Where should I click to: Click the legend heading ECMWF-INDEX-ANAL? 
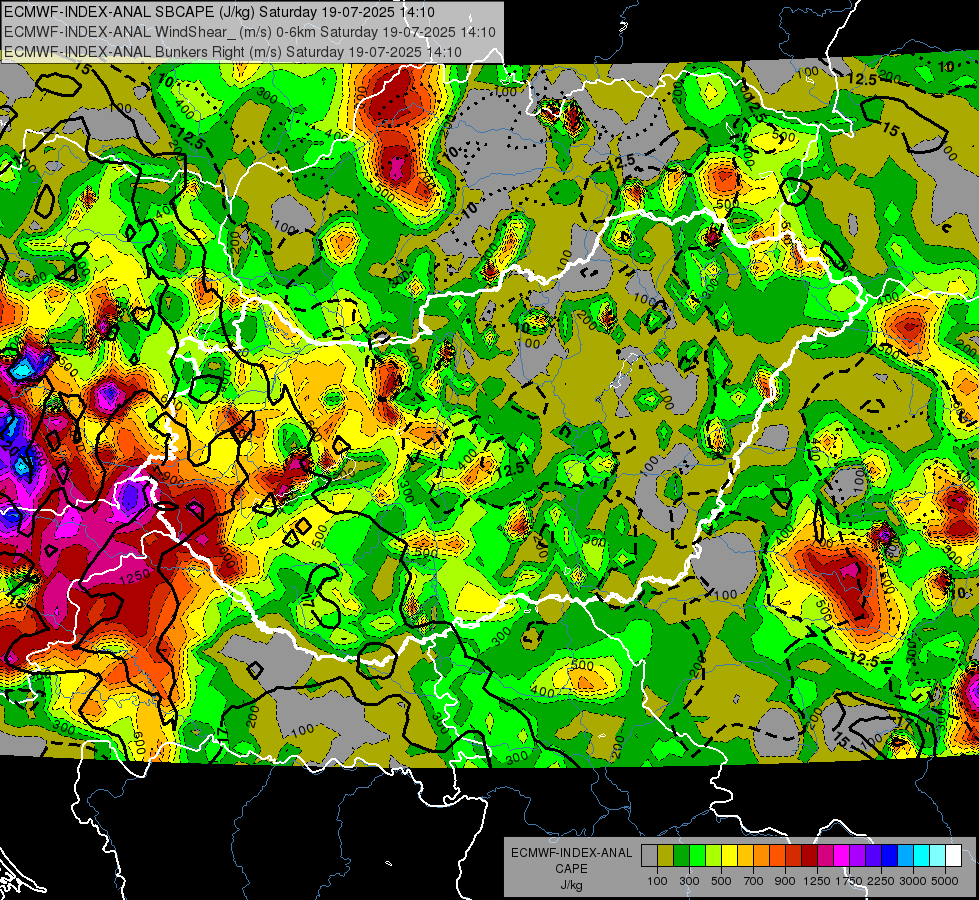coord(571,853)
